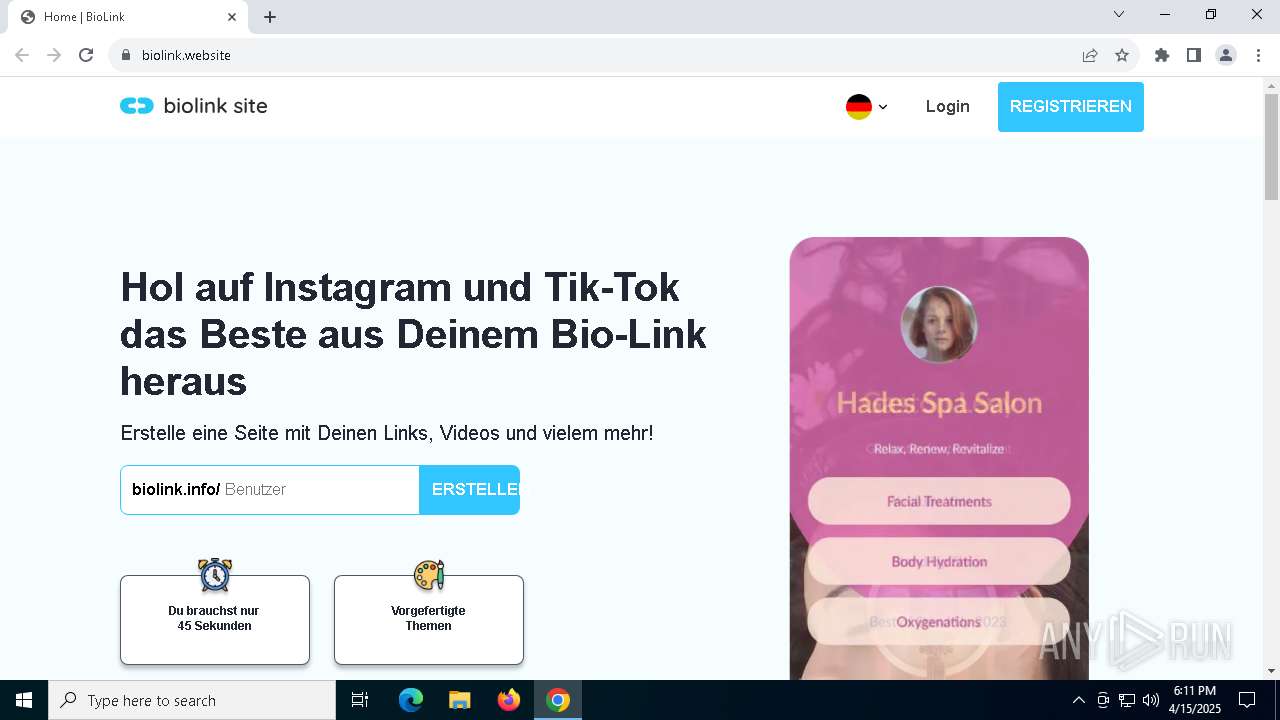Click the taskbar search box
Screen dimensions: 1280x720
[192, 700]
